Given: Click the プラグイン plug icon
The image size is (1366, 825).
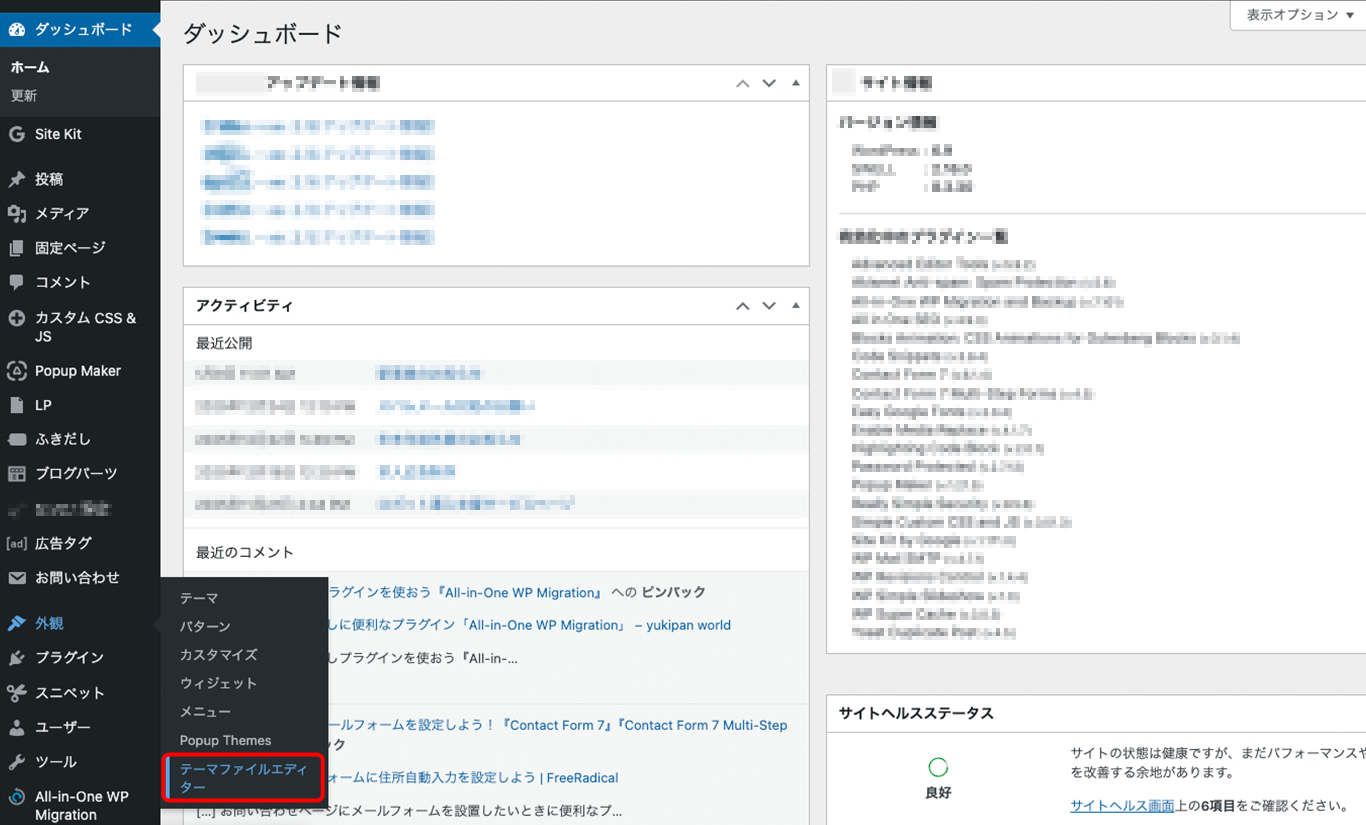Looking at the screenshot, I should (x=17, y=657).
